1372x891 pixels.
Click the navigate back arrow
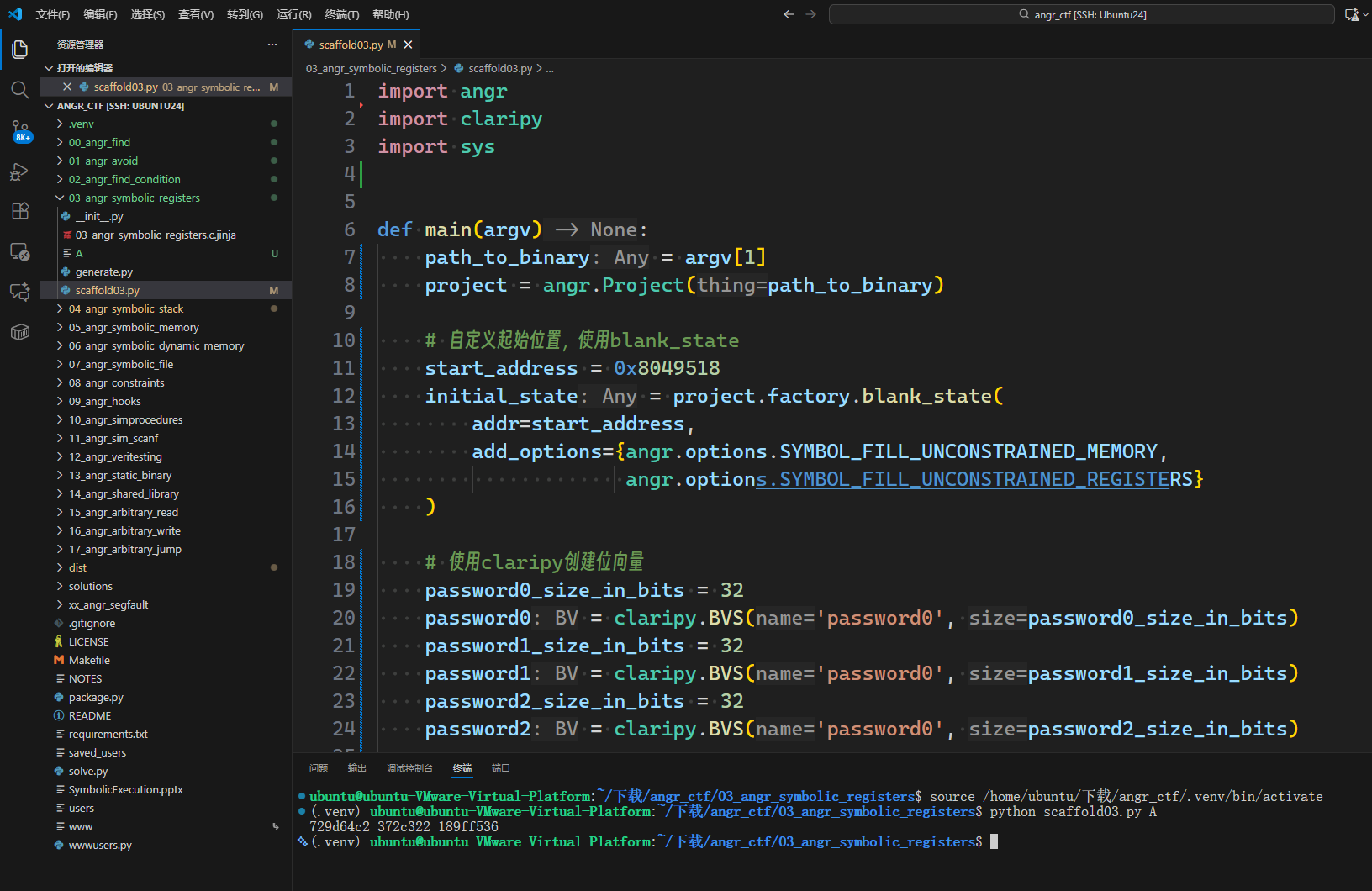click(789, 14)
